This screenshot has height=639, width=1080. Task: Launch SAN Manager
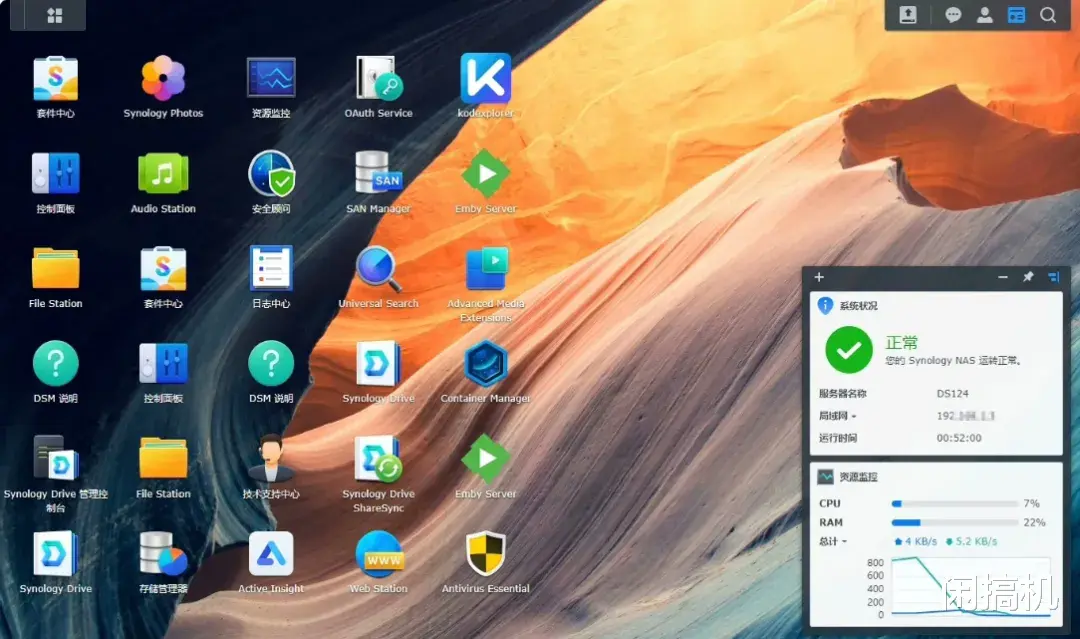pos(378,182)
